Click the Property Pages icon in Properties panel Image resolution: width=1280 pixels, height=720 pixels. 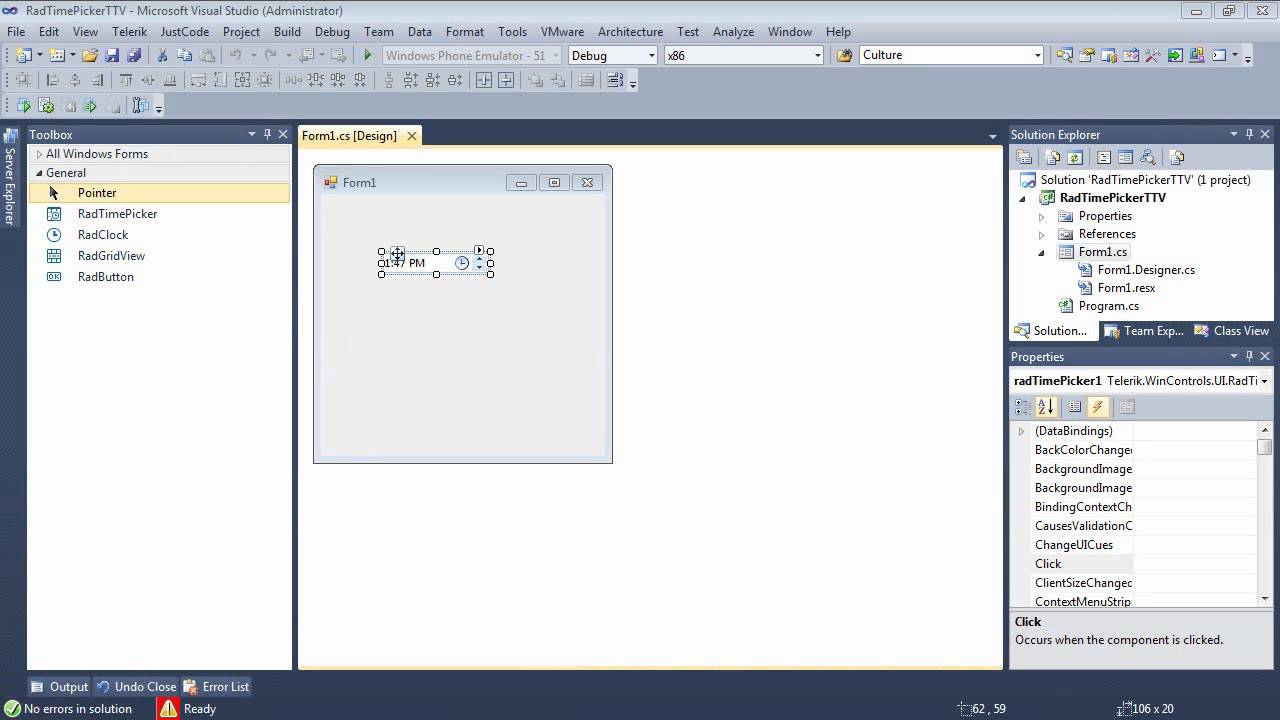[1127, 407]
